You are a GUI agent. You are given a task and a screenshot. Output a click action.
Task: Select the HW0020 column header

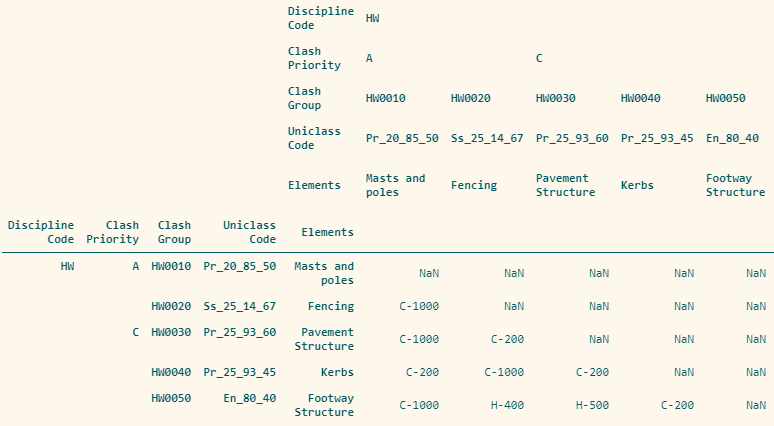[470, 98]
